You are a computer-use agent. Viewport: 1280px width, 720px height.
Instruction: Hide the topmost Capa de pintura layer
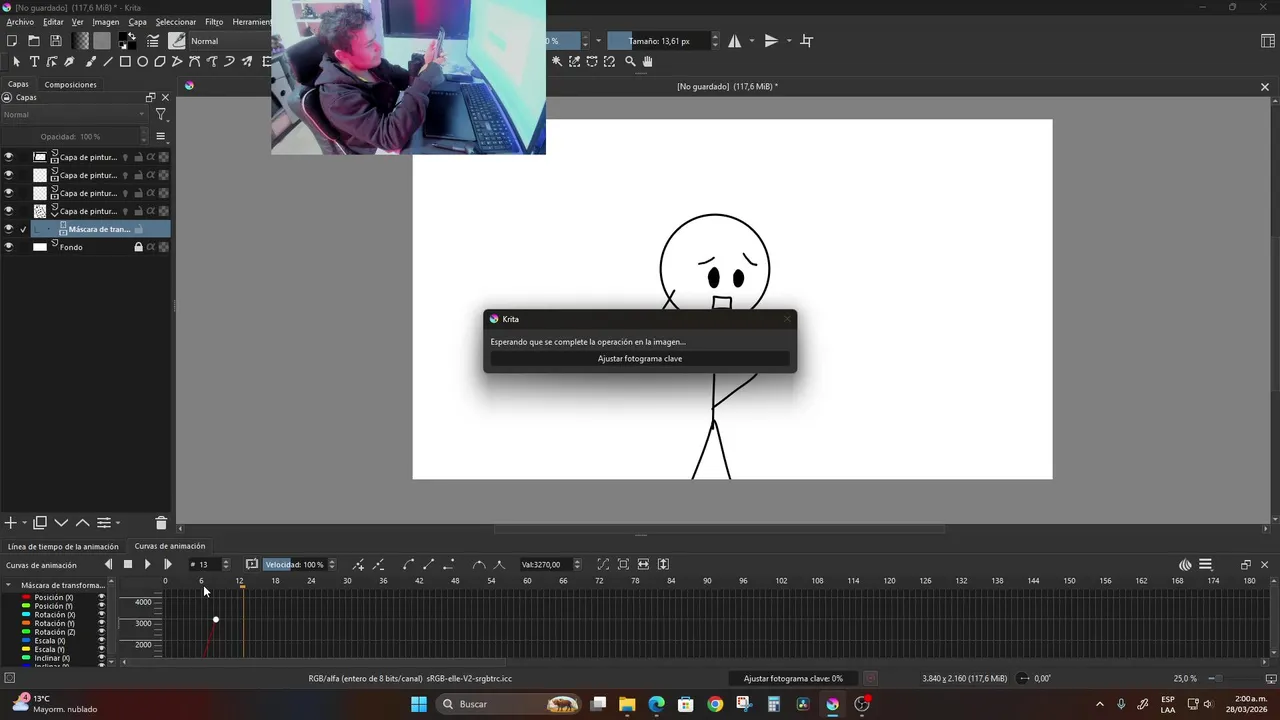click(x=9, y=157)
